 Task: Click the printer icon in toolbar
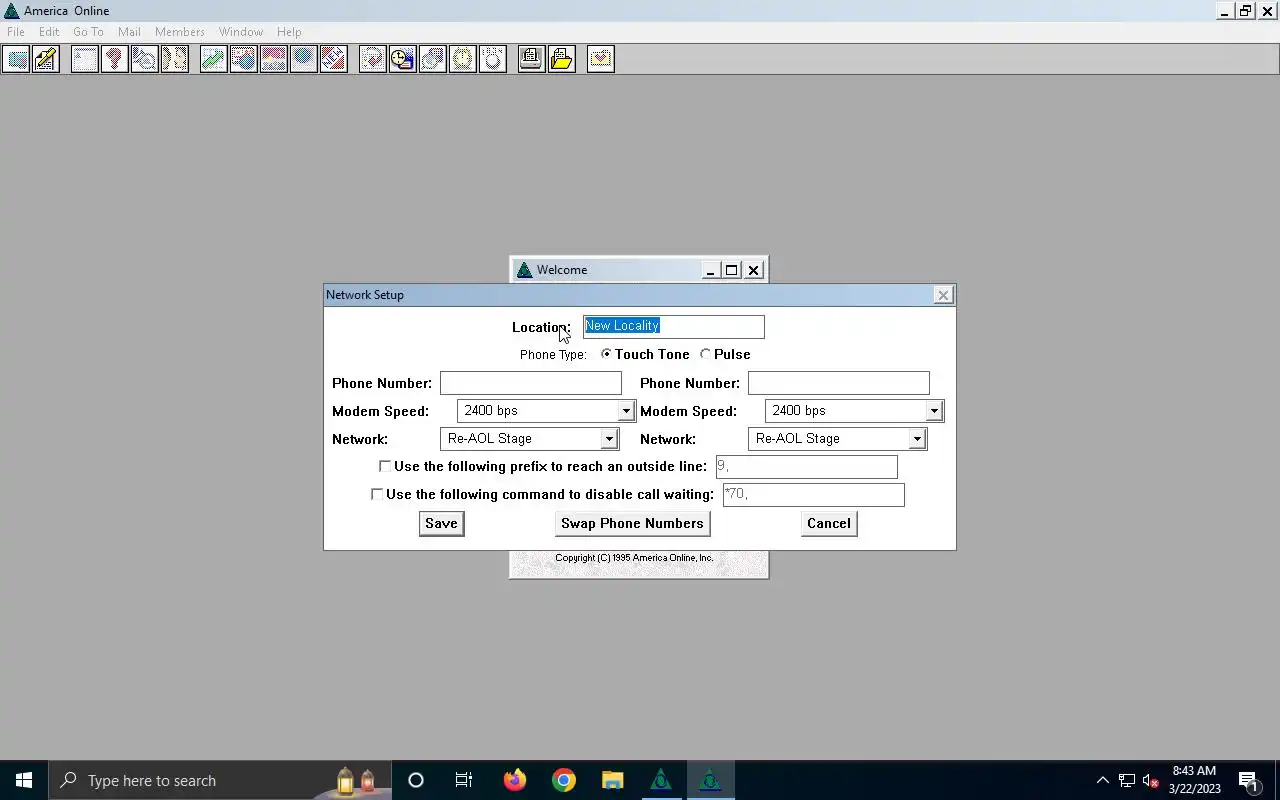click(532, 59)
